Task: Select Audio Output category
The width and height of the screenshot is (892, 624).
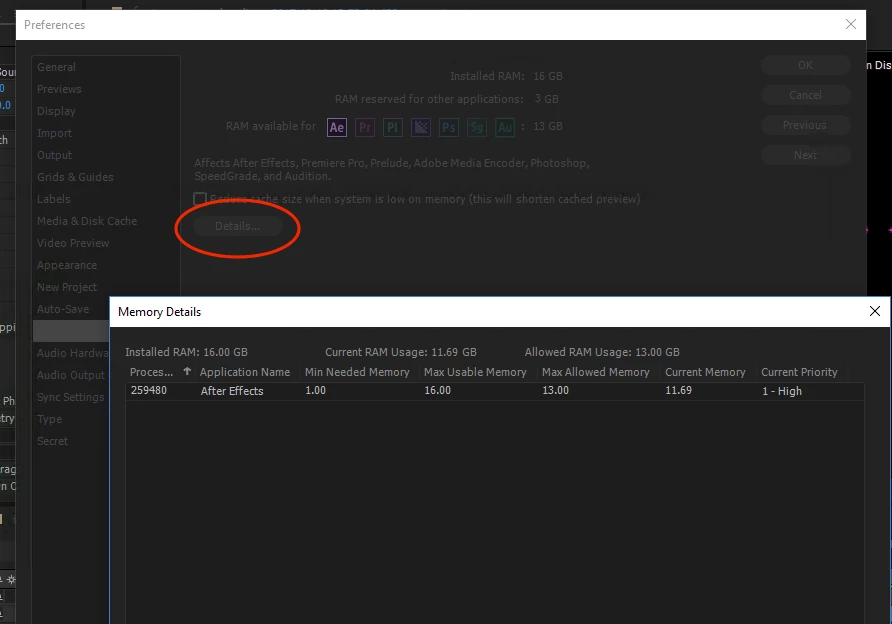Action: point(71,375)
